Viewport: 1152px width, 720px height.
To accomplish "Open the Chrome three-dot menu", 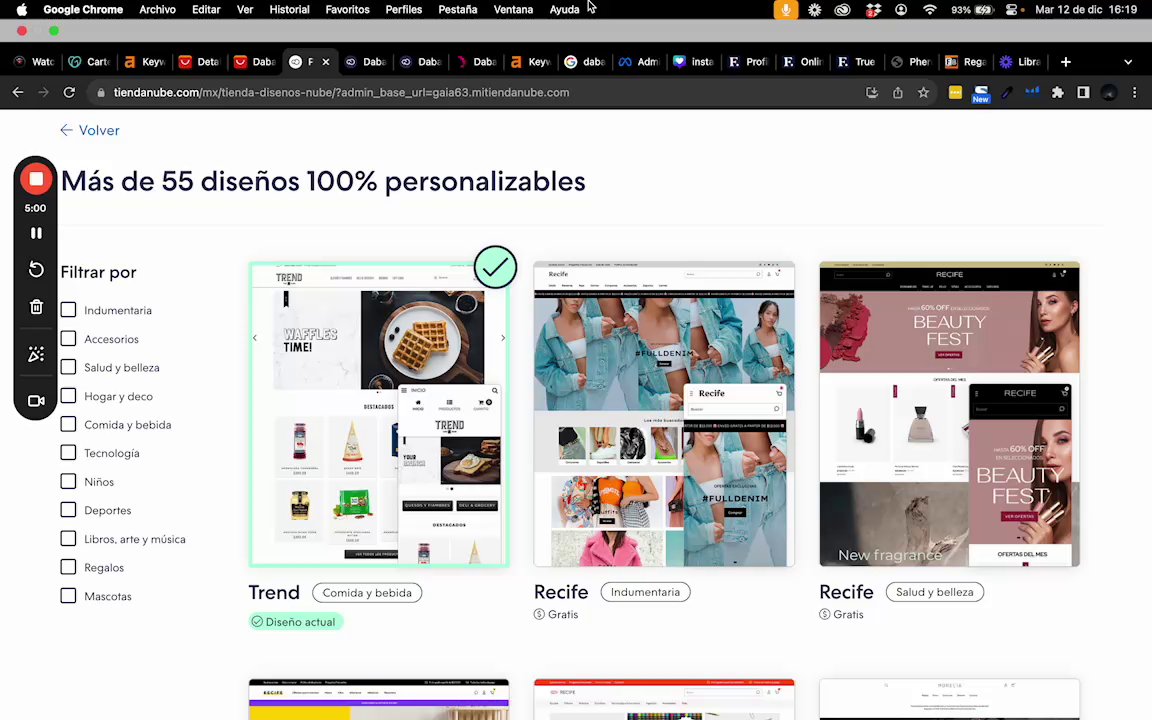I will click(x=1134, y=93).
